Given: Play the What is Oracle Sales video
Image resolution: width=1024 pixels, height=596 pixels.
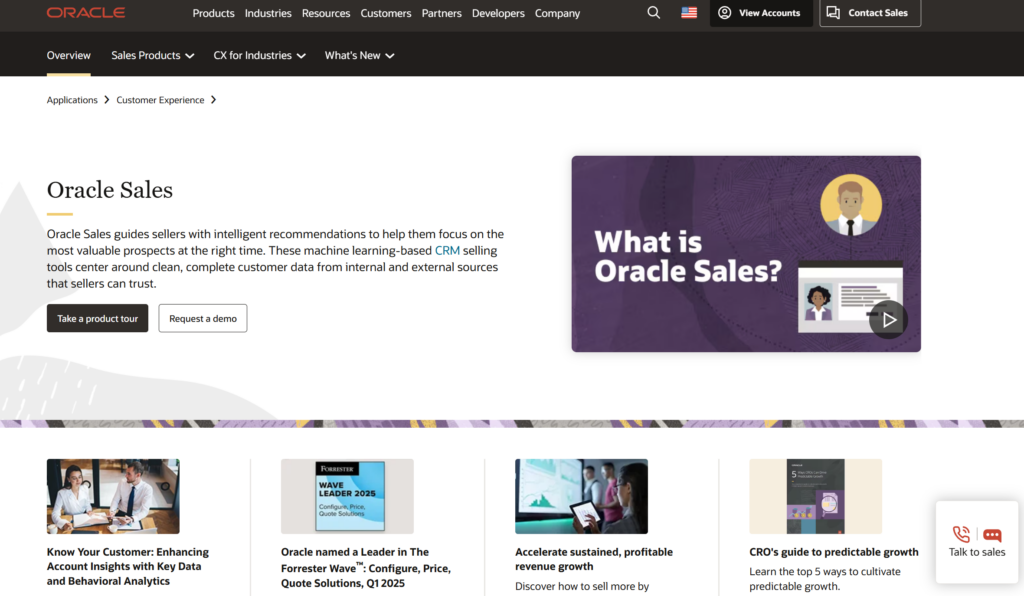Looking at the screenshot, I should click(x=887, y=320).
